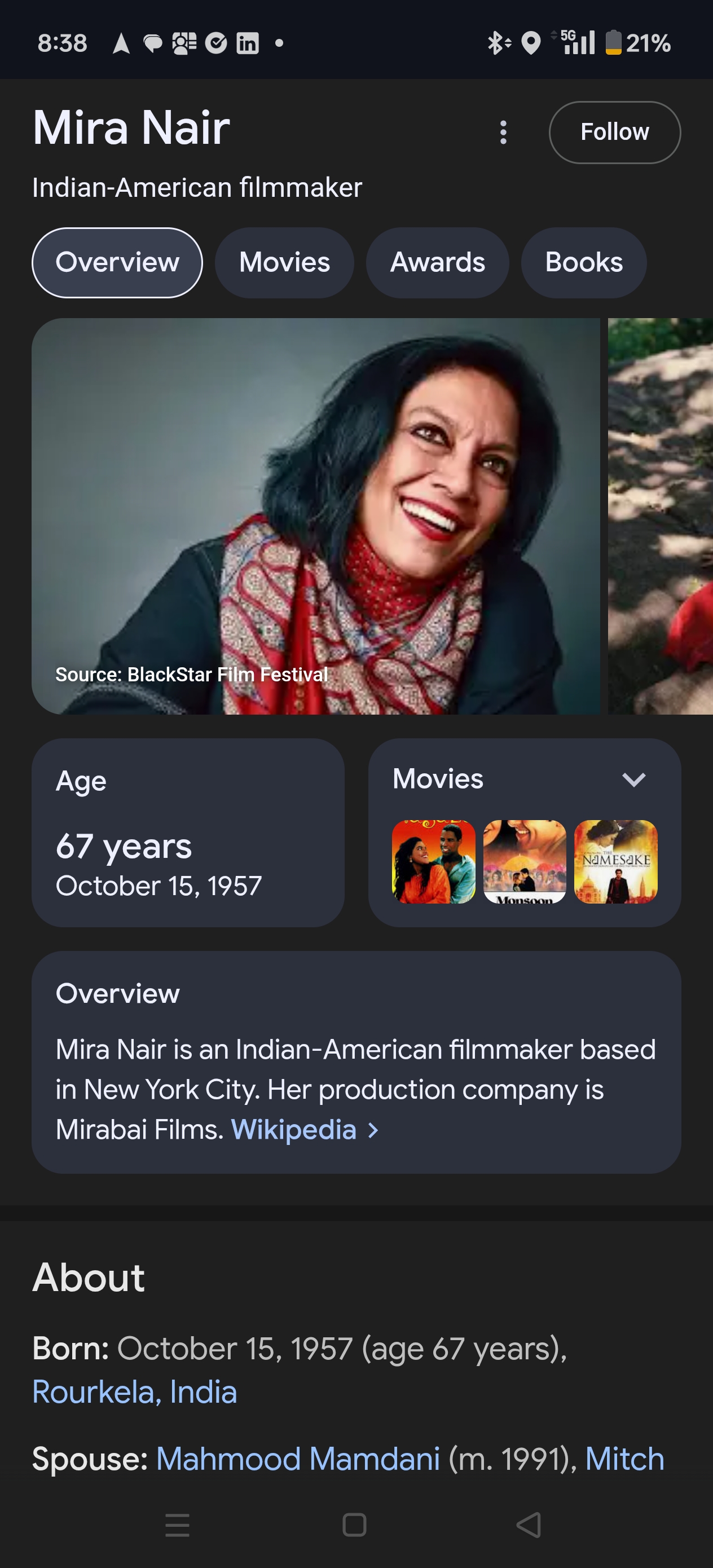Open the three-dot more options menu
The width and height of the screenshot is (713, 1568).
click(503, 132)
